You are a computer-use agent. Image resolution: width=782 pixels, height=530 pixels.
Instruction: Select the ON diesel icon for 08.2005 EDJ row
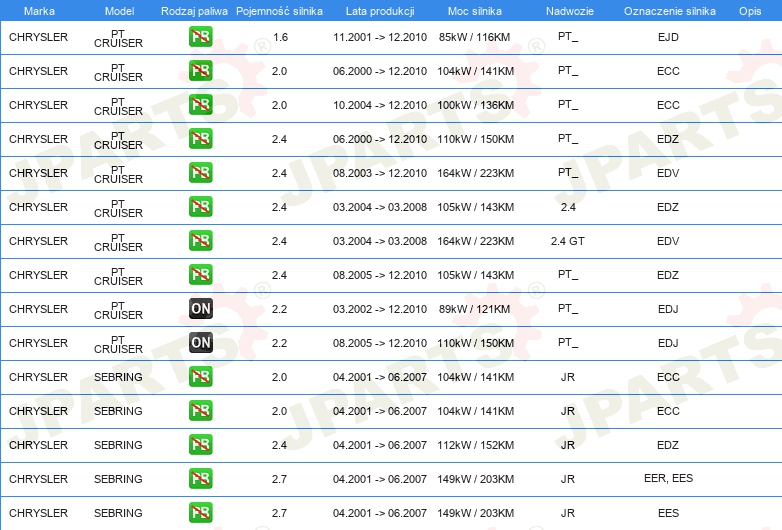point(200,343)
